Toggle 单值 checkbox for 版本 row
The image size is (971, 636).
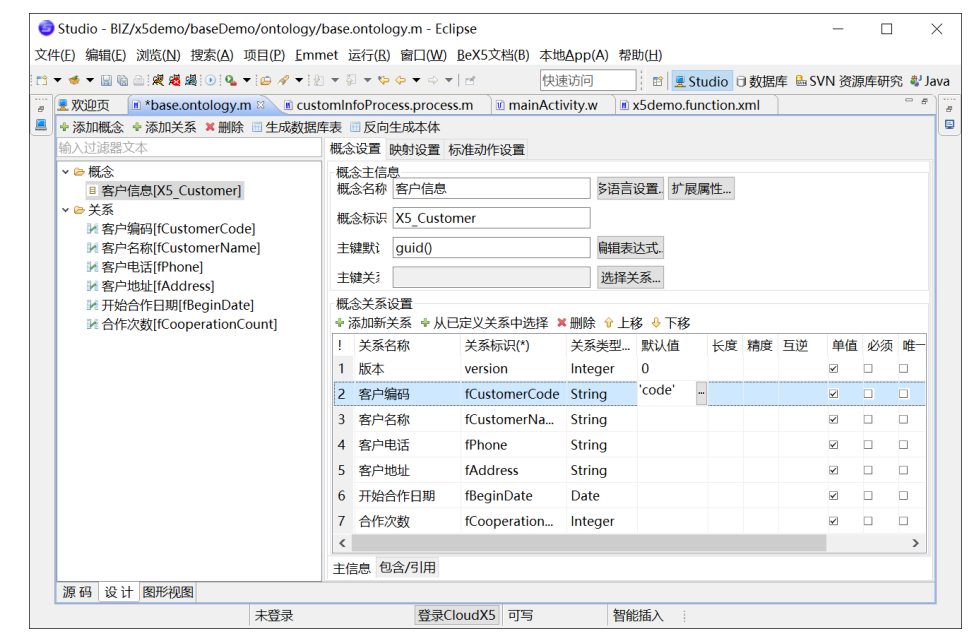click(x=833, y=368)
